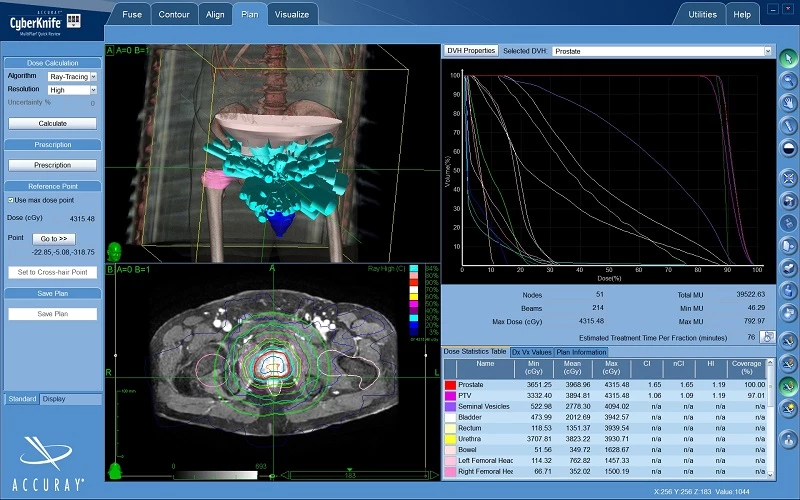Open the Plan Information tab

[x=581, y=352]
